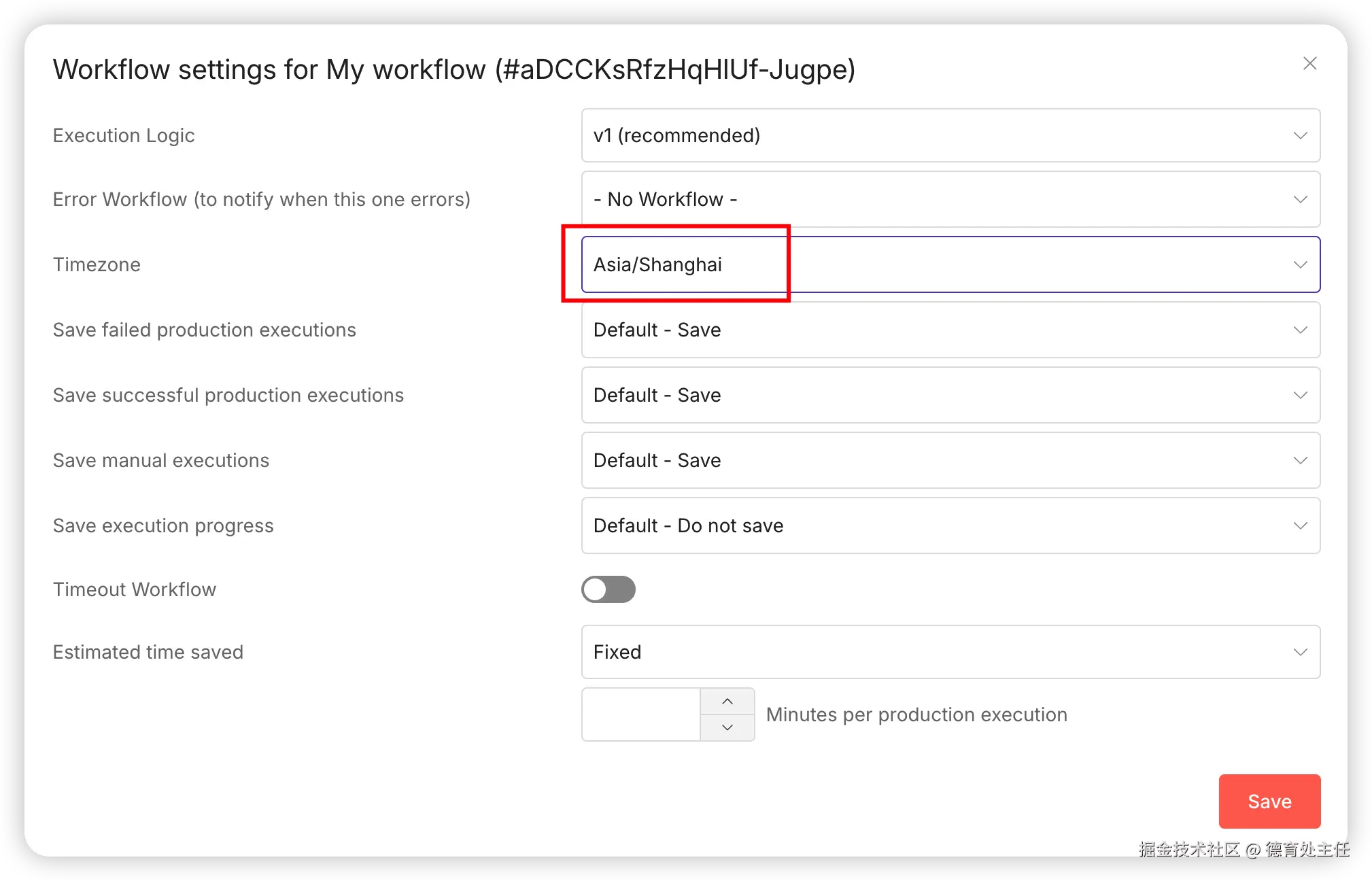Screen dimensions: 1372x881
Task: Expand the Error Workflow chevron arrow
Action: pos(1300,199)
